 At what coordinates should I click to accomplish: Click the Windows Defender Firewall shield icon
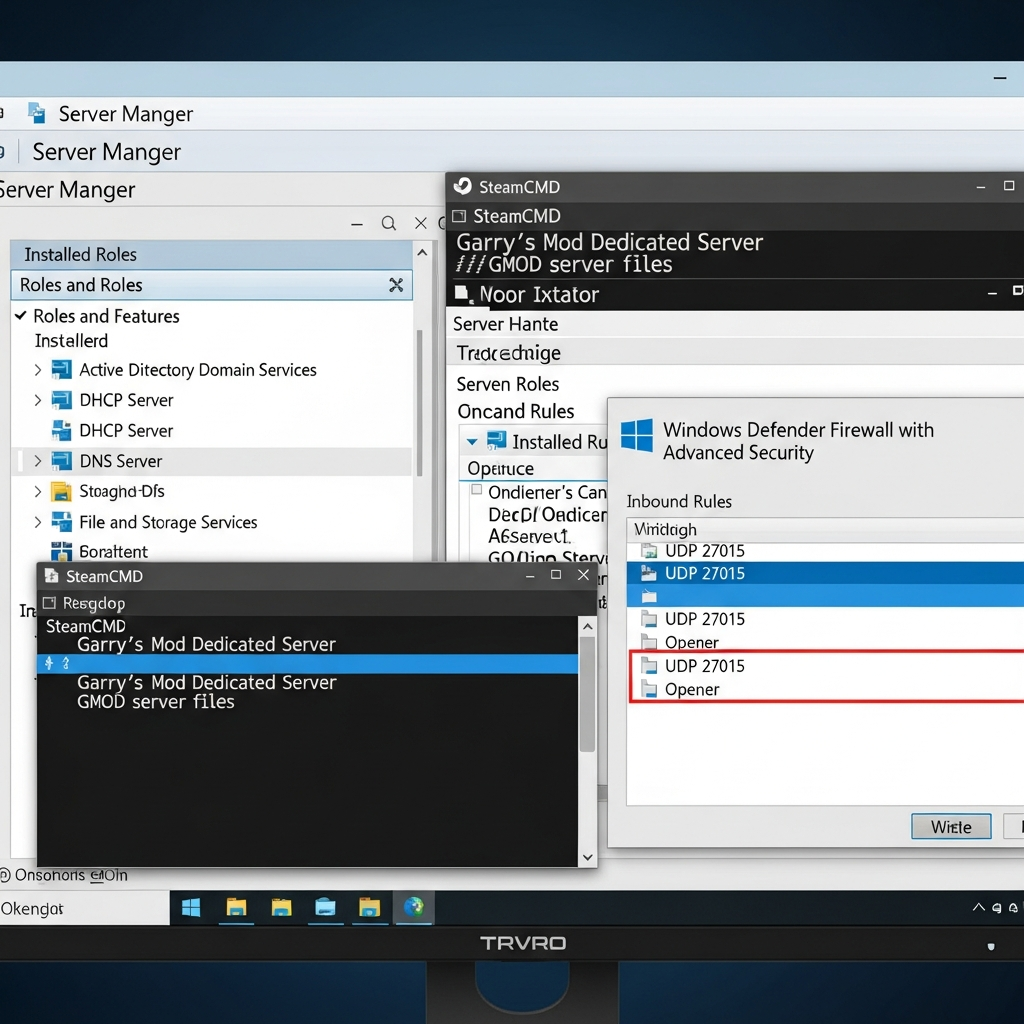click(x=637, y=436)
